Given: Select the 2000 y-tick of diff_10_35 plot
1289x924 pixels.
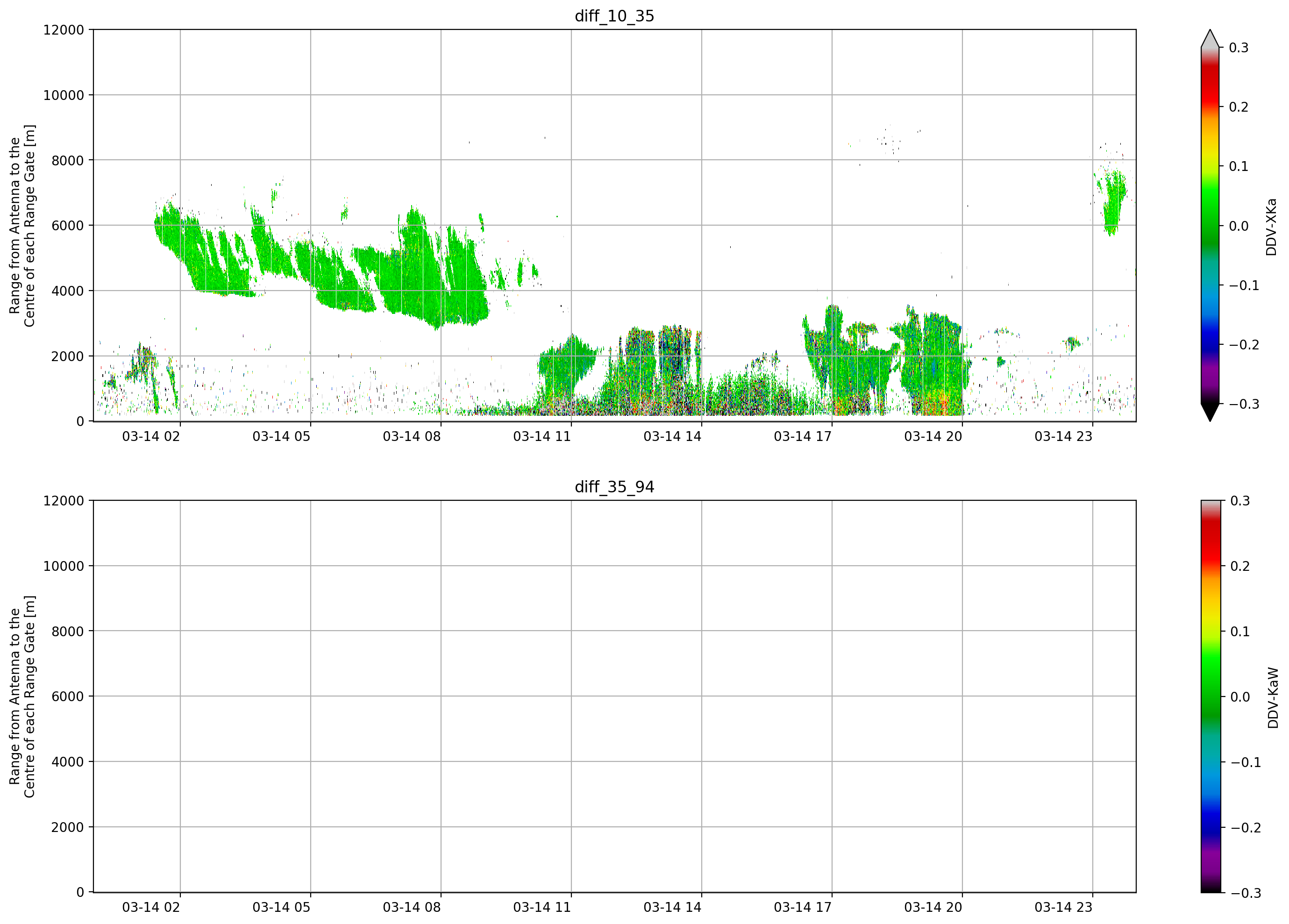Looking at the screenshot, I should [x=68, y=356].
